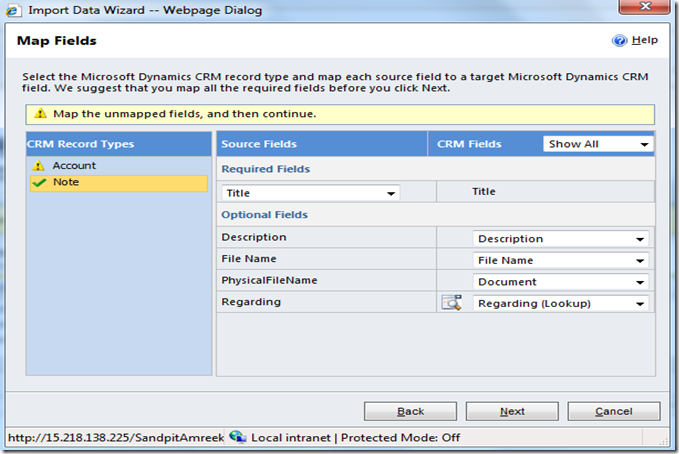
Task: Close the Import Data Wizard dialog
Action: [644, 6]
